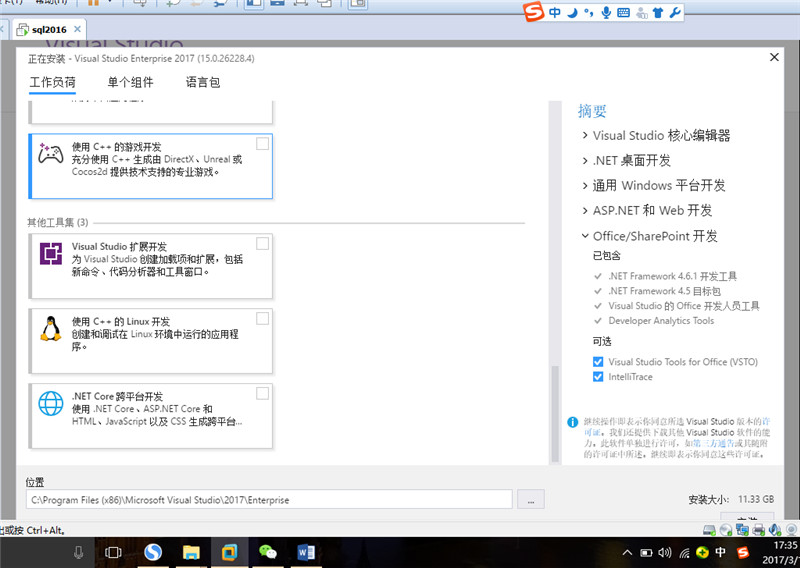The image size is (800, 568).
Task: Close the sql2016 VM tab
Action: (x=78, y=29)
